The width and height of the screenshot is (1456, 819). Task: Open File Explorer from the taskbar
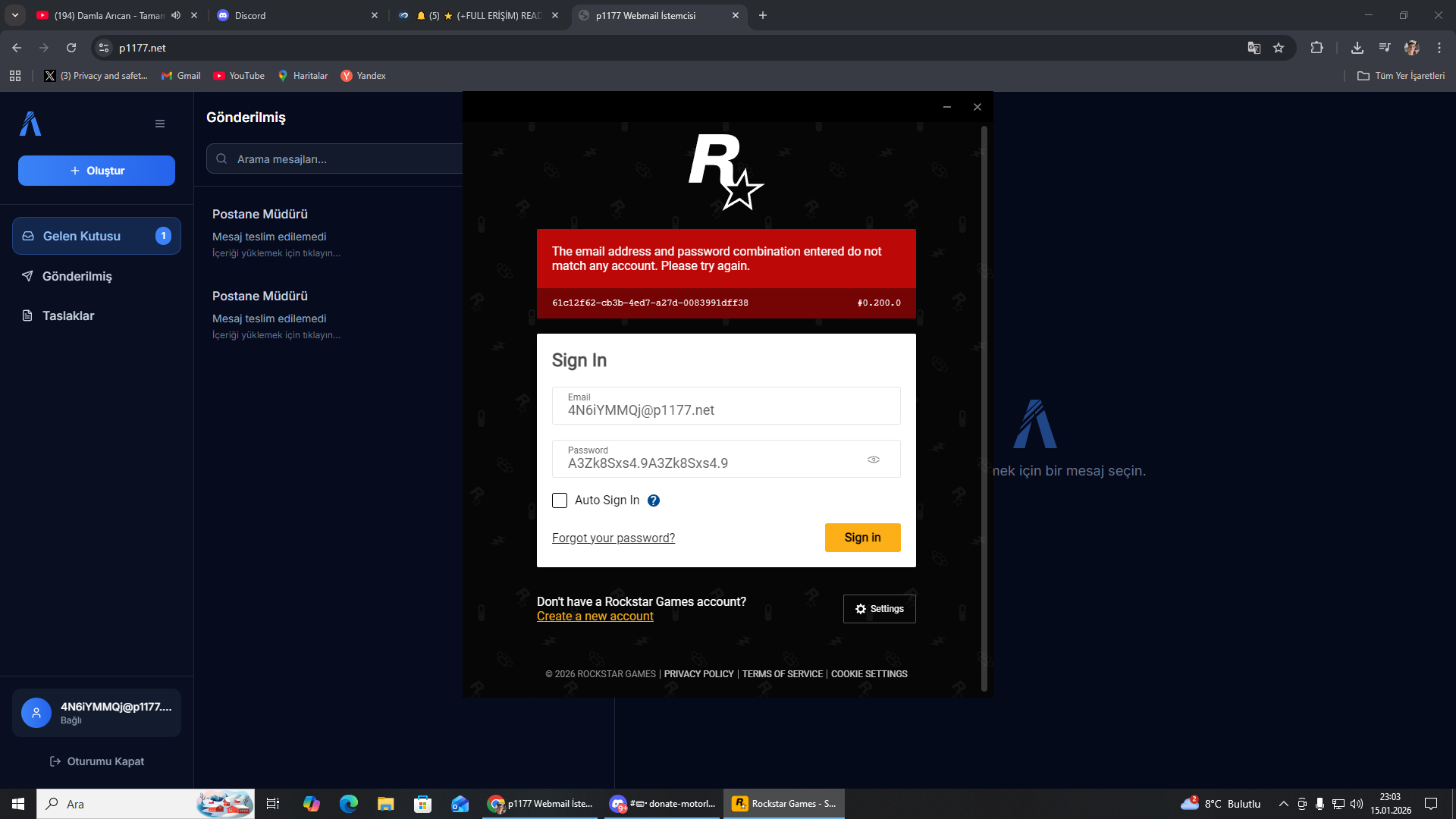pos(386,804)
